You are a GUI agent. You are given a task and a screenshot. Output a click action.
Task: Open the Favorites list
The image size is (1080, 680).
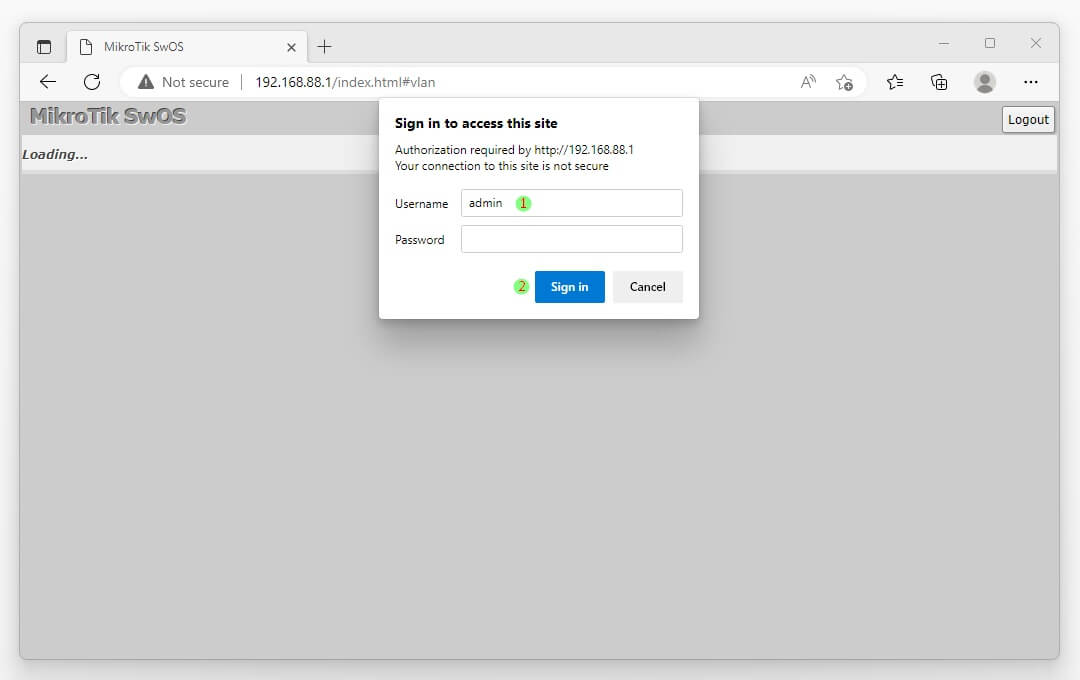click(x=895, y=82)
